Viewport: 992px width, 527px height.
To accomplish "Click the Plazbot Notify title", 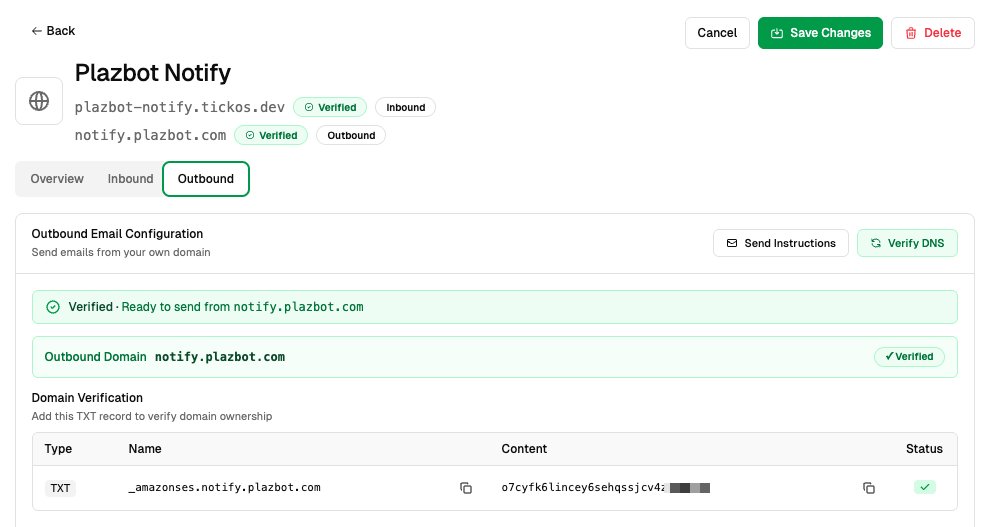I will [152, 73].
